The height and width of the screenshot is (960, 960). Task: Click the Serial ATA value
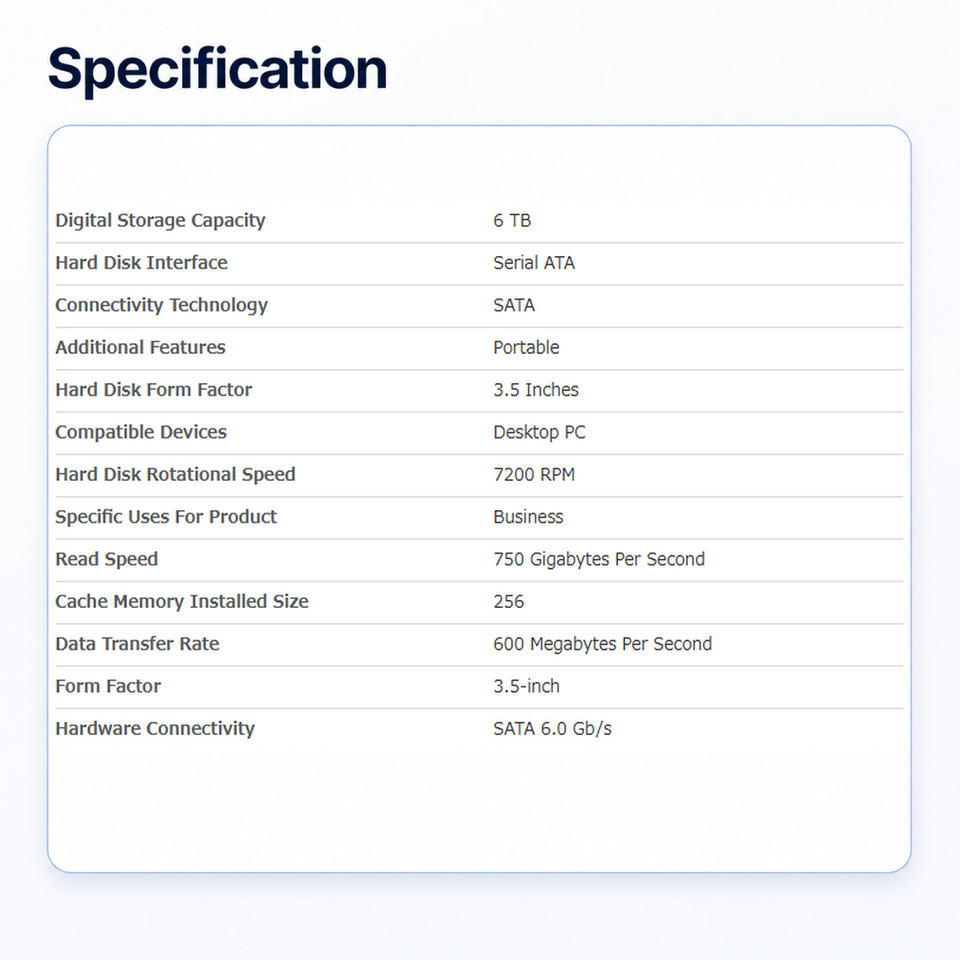point(534,263)
